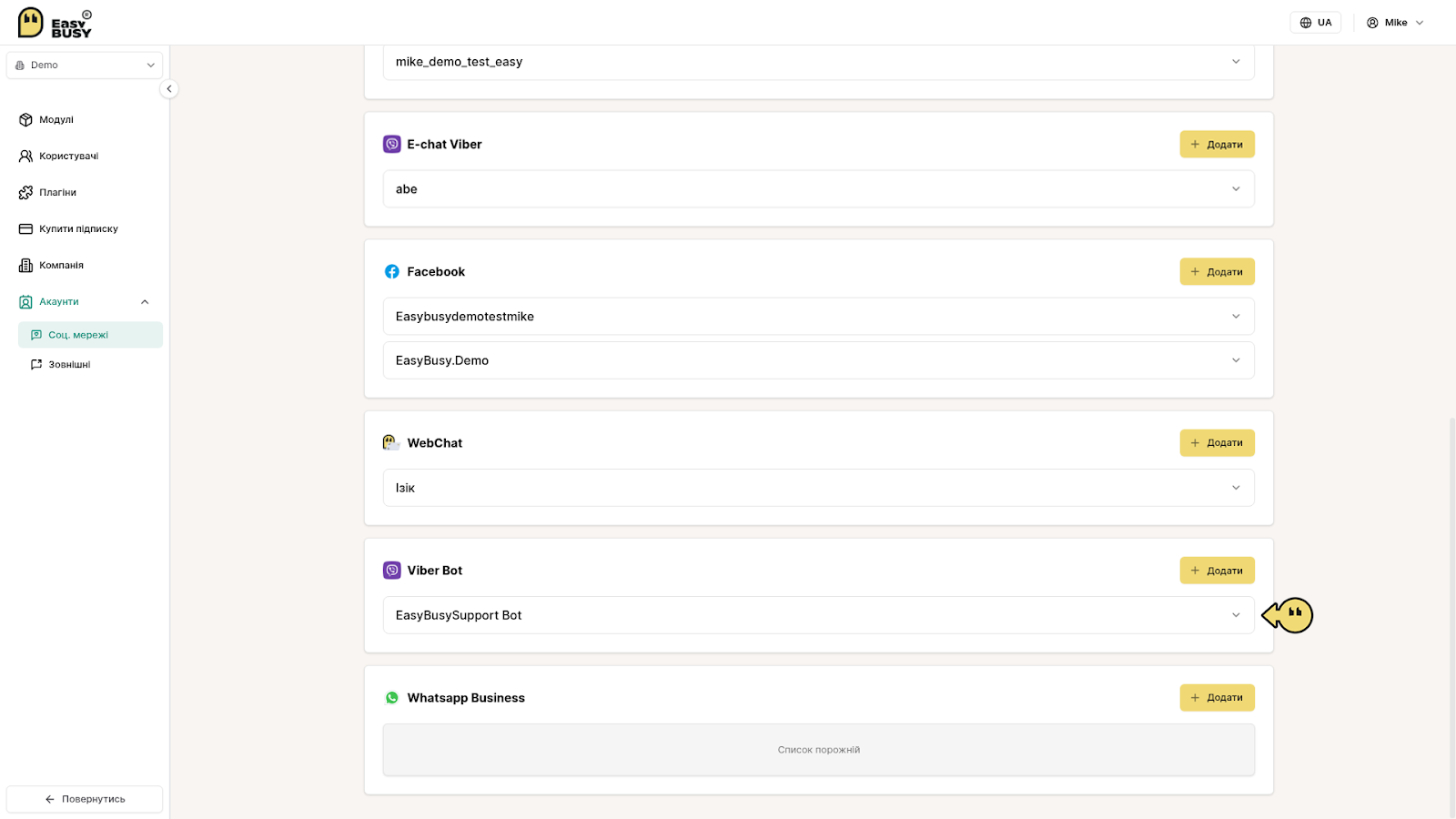This screenshot has height=819, width=1456.
Task: Click the E-chat Viber icon
Action: (392, 145)
